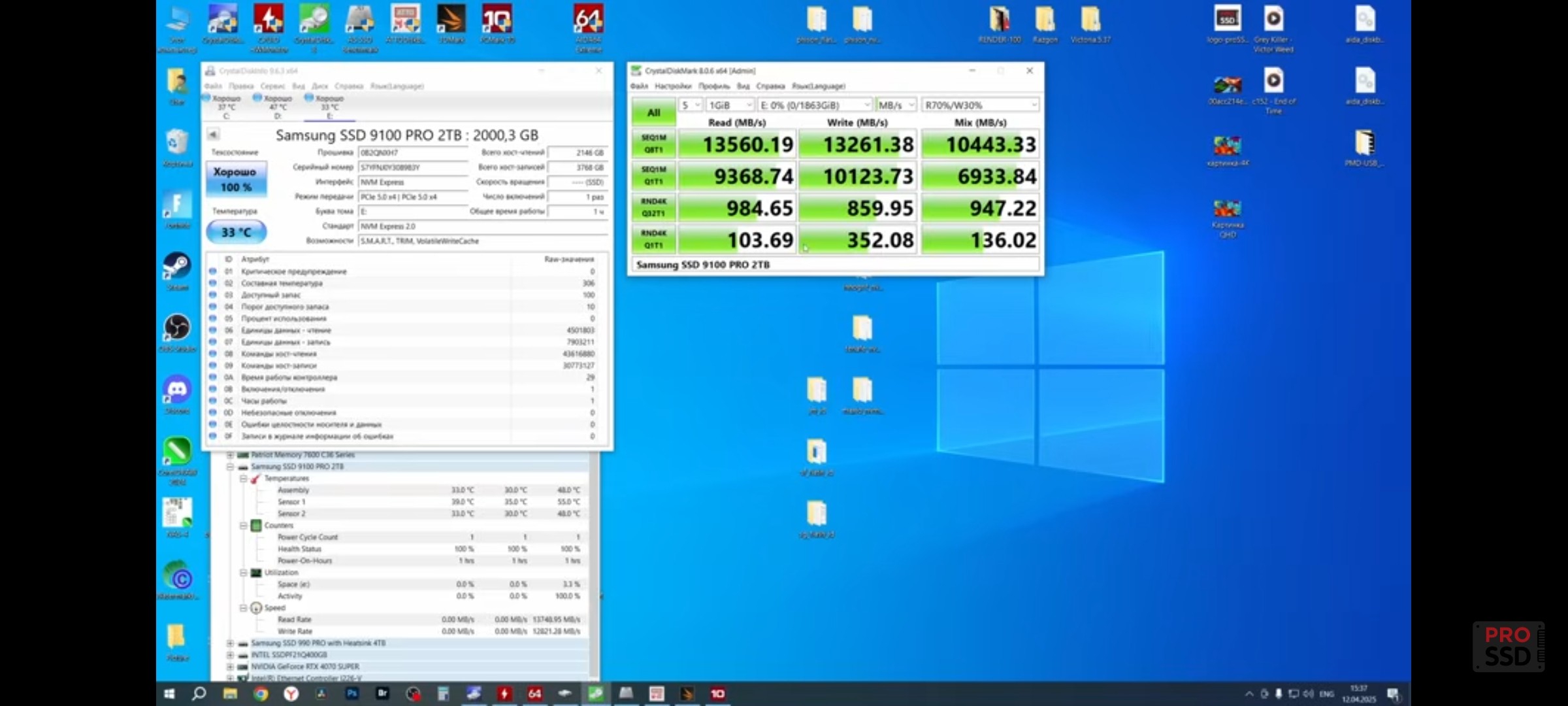Open the Настройки menu in CrystalDiskMark

click(x=672, y=86)
